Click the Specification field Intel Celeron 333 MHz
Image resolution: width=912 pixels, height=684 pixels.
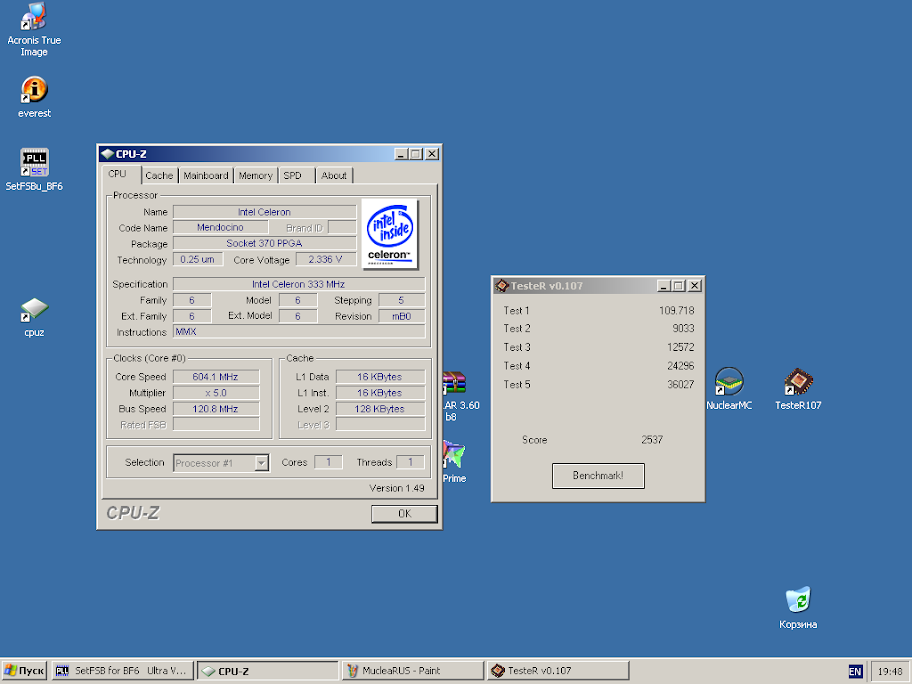[299, 284]
